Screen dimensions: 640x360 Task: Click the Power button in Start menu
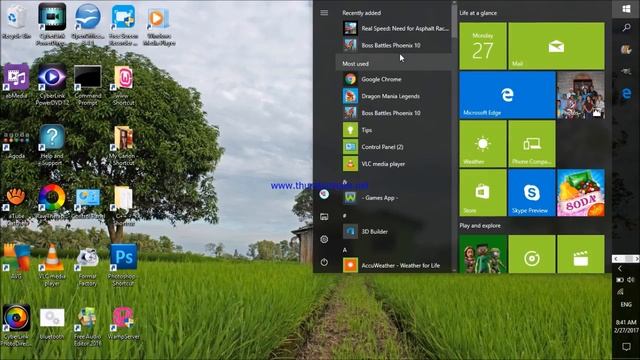pos(324,262)
